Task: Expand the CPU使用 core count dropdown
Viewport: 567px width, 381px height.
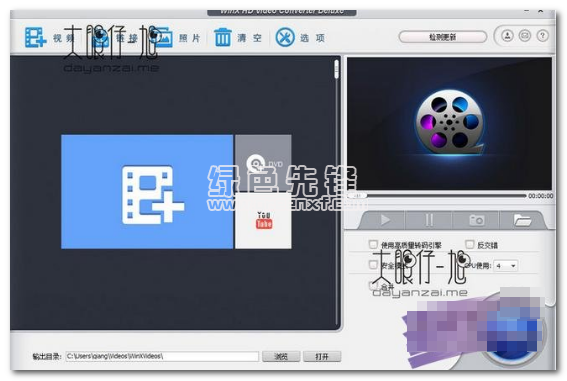Action: click(x=506, y=266)
